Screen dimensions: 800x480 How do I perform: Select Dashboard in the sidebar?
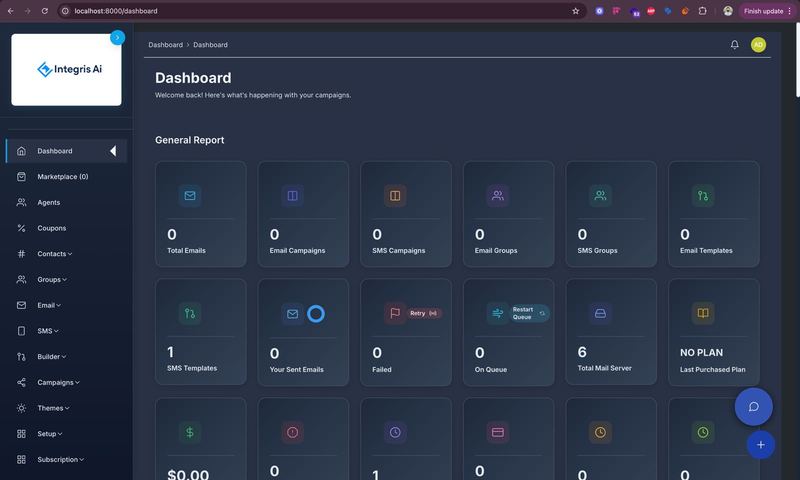pyautogui.click(x=66, y=151)
